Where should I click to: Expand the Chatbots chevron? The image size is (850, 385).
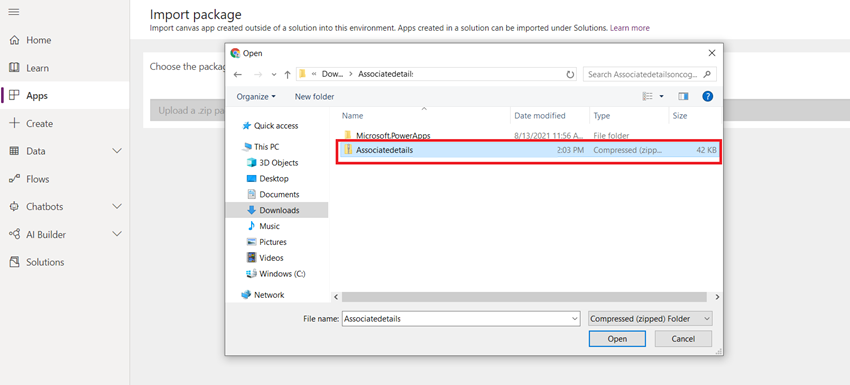(x=117, y=207)
